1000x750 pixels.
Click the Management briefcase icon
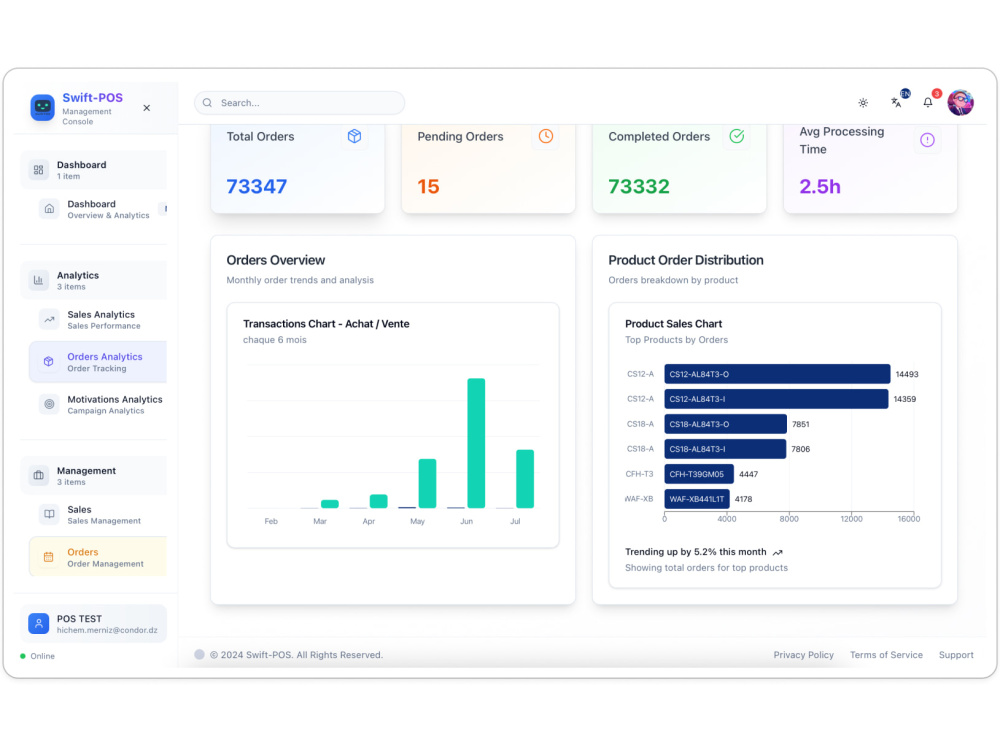[x=38, y=475]
